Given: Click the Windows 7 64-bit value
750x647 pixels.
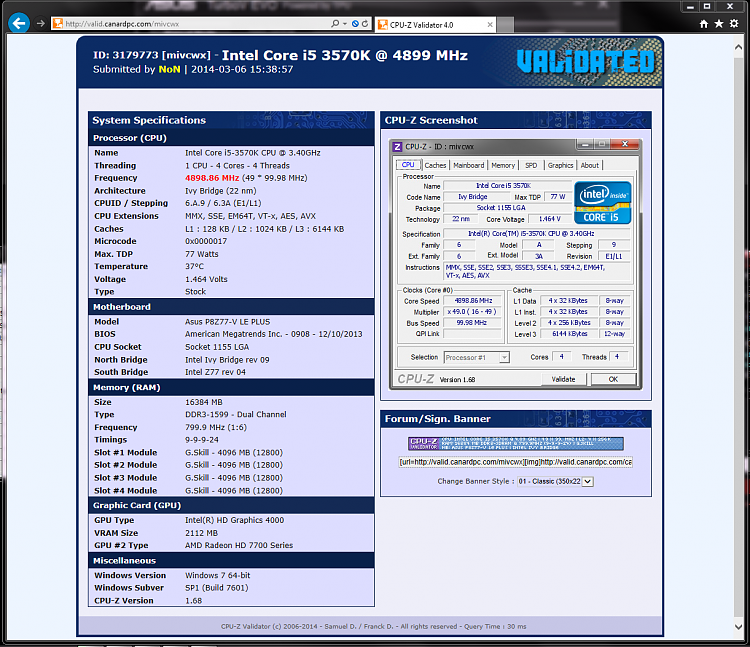Looking at the screenshot, I should click(218, 576).
